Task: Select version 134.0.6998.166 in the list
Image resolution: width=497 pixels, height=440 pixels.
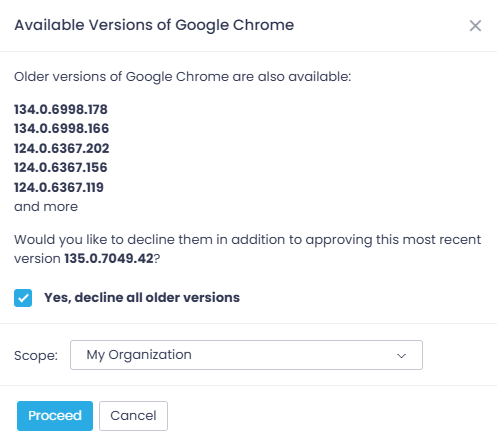Action: tap(61, 128)
